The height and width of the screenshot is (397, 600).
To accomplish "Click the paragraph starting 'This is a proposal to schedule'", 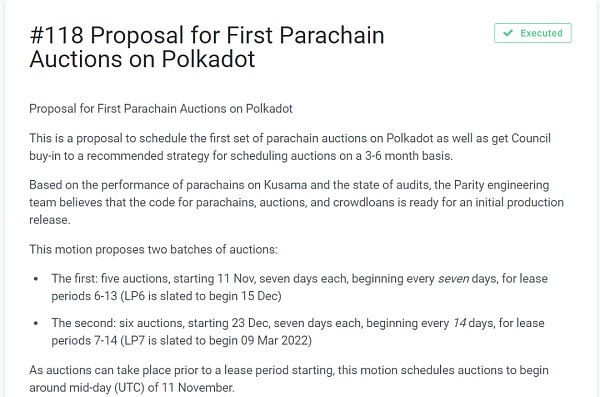I will tap(290, 147).
